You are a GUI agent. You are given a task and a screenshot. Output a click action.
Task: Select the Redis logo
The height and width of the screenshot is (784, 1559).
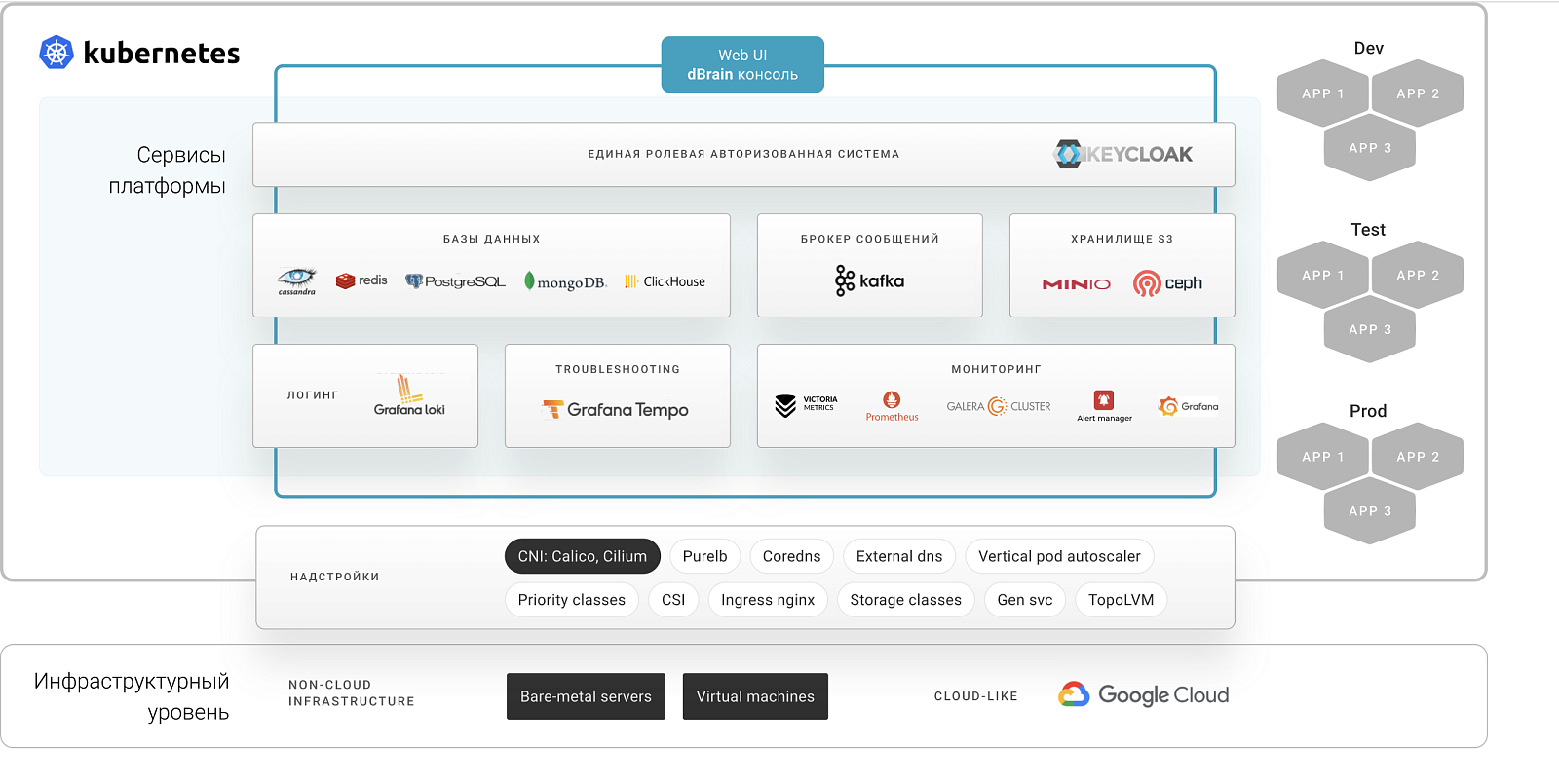[x=361, y=280]
